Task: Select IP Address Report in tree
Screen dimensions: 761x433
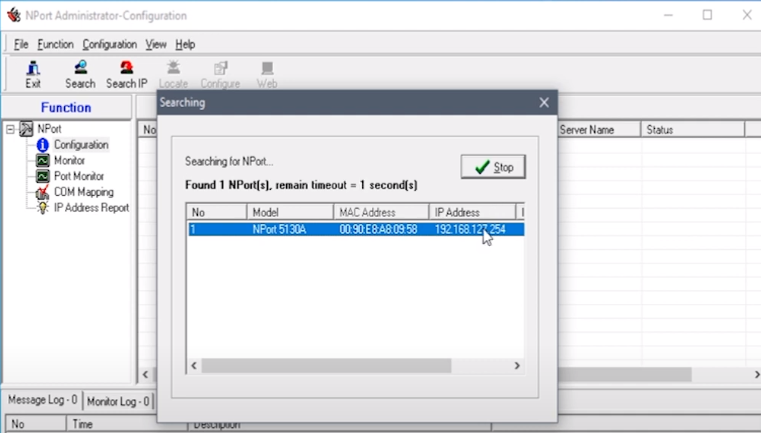Action: pos(91,208)
